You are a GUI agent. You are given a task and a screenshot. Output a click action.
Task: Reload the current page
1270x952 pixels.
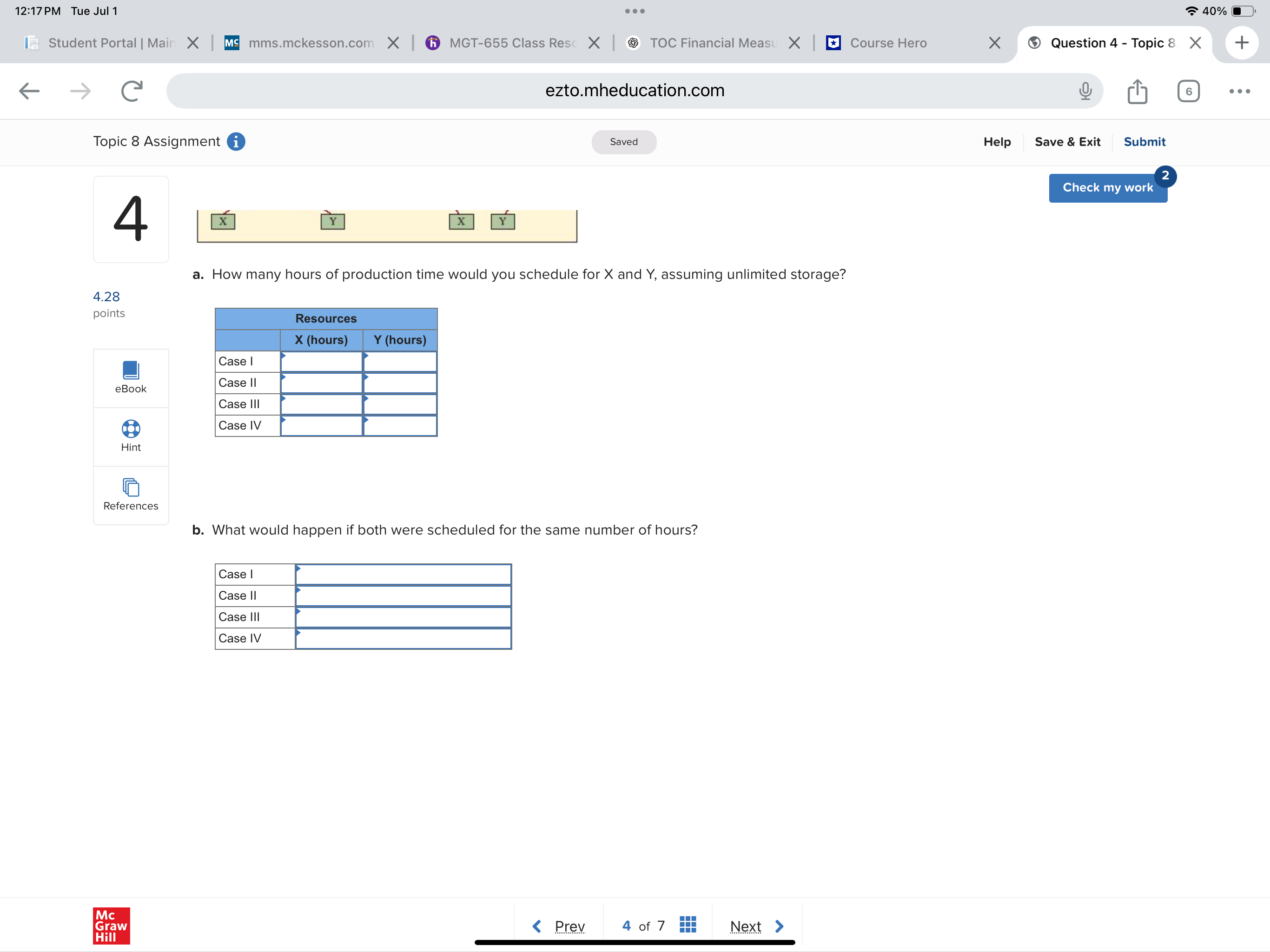pyautogui.click(x=131, y=90)
